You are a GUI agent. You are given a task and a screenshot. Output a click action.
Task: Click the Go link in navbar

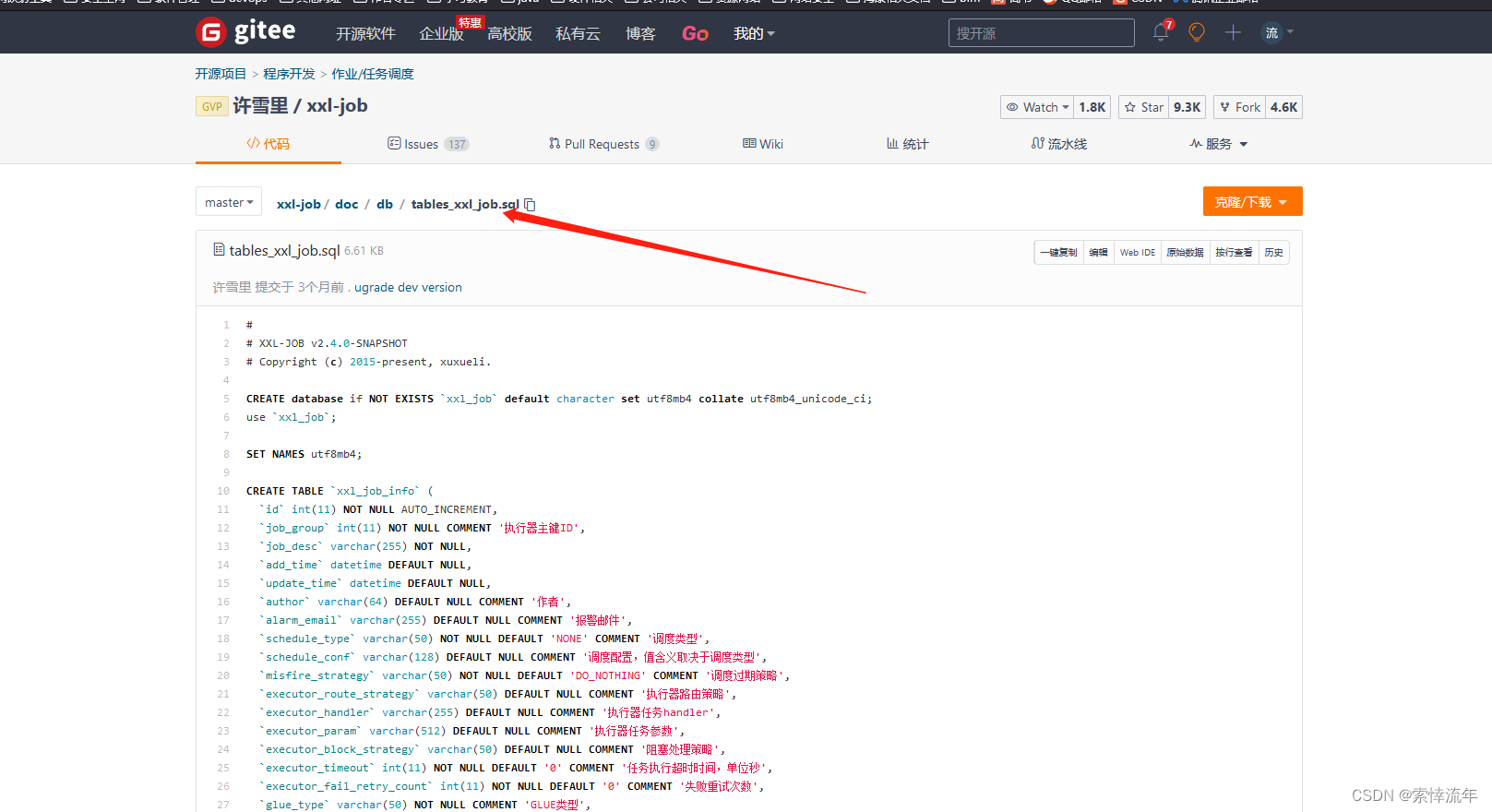click(x=695, y=33)
